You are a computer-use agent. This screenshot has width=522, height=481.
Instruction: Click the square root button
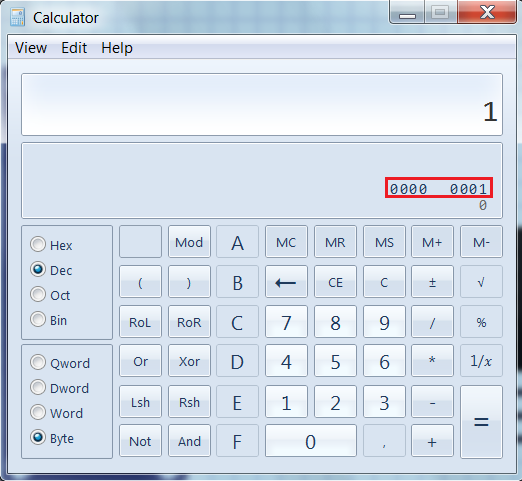pos(481,282)
